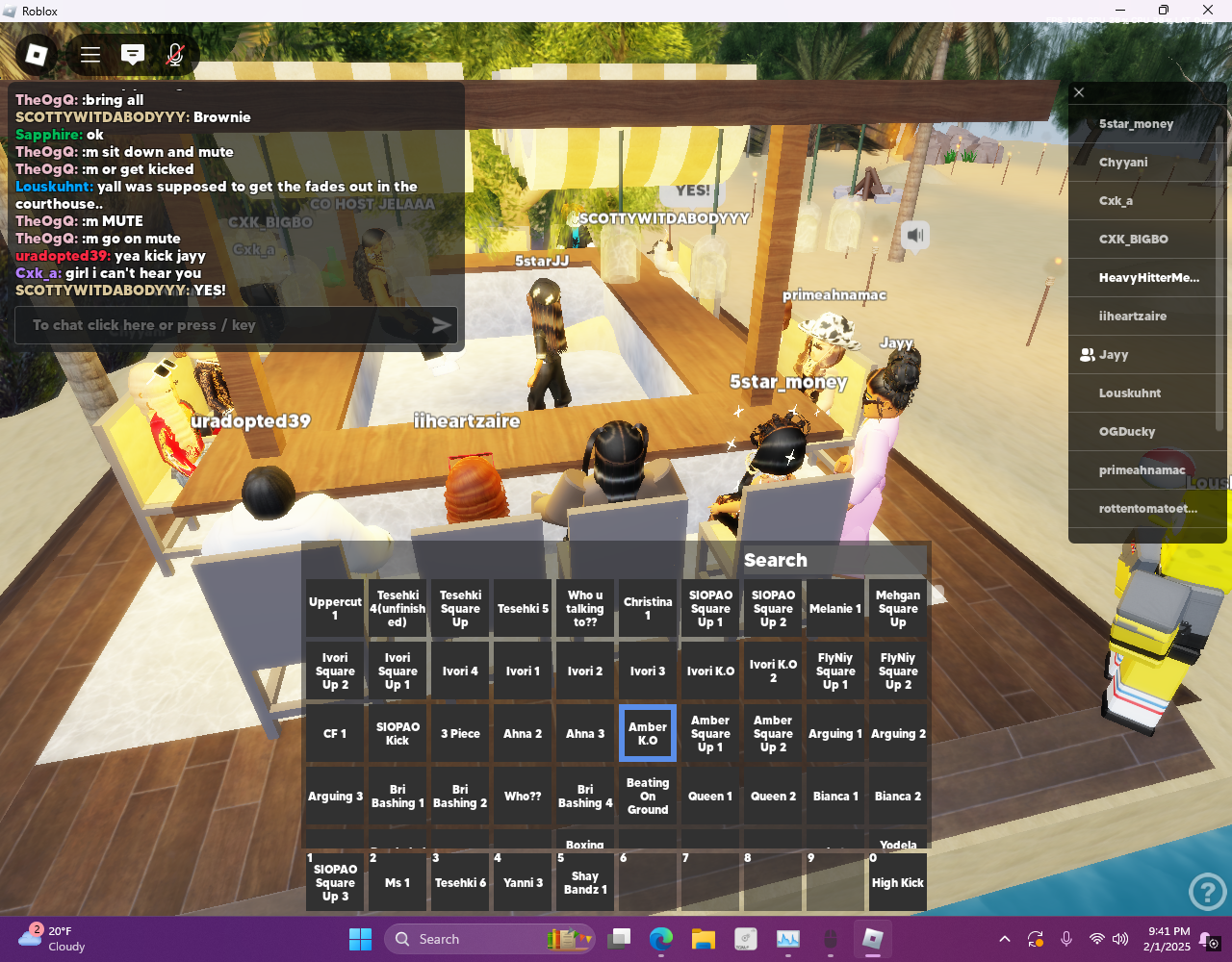The image size is (1232, 962).
Task: Play the Ivori 4 animation
Action: point(460,671)
